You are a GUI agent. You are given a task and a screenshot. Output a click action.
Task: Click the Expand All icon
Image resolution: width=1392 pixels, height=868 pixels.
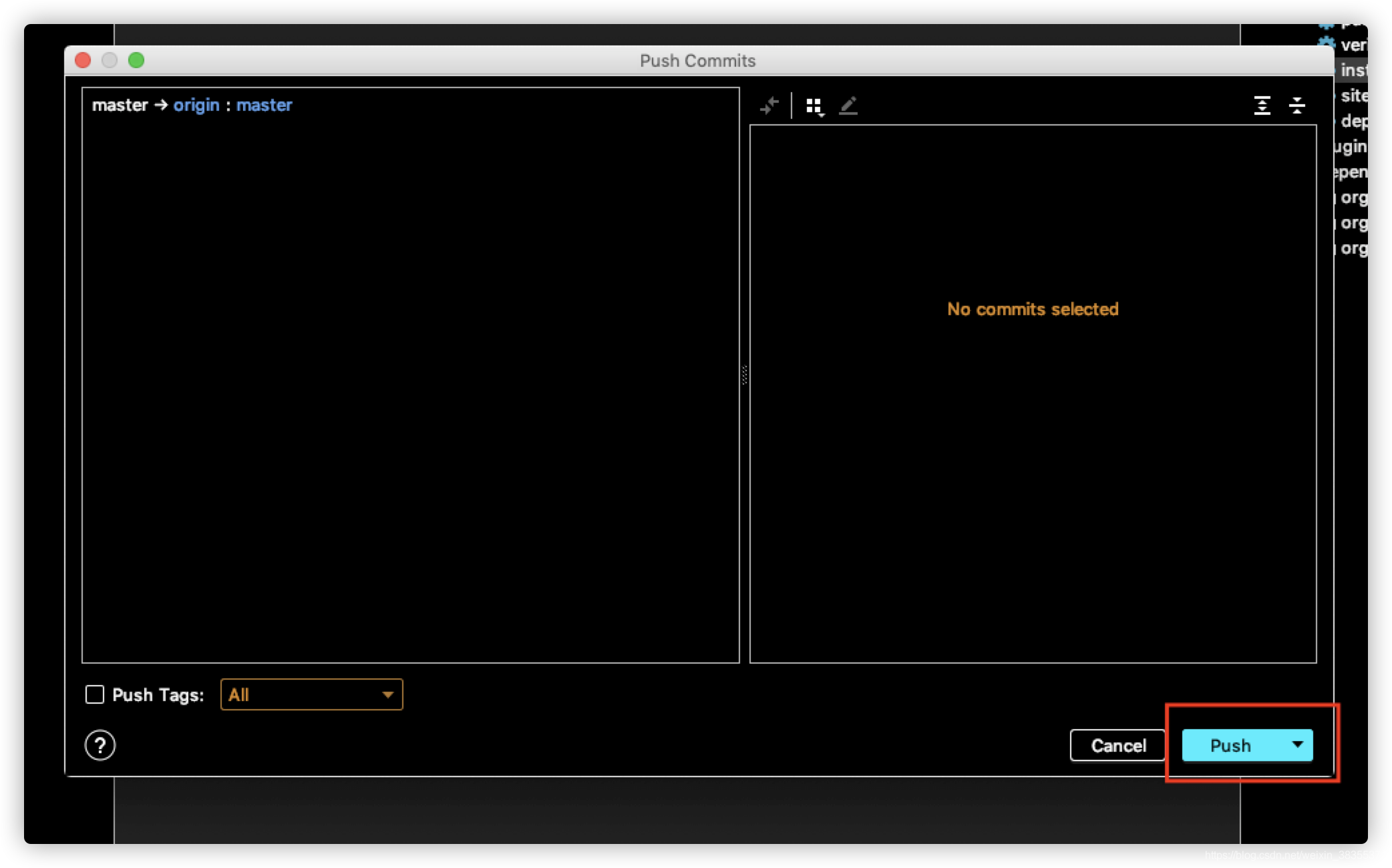(1262, 105)
